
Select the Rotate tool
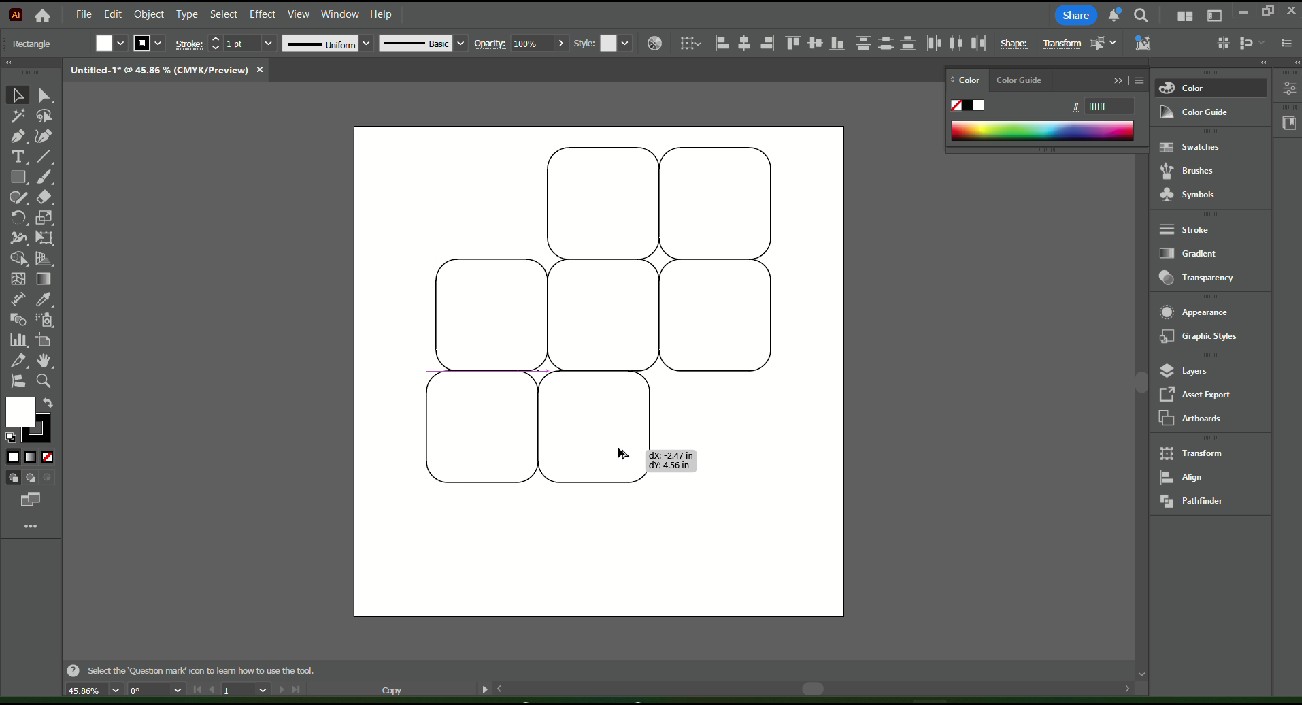[x=18, y=217]
